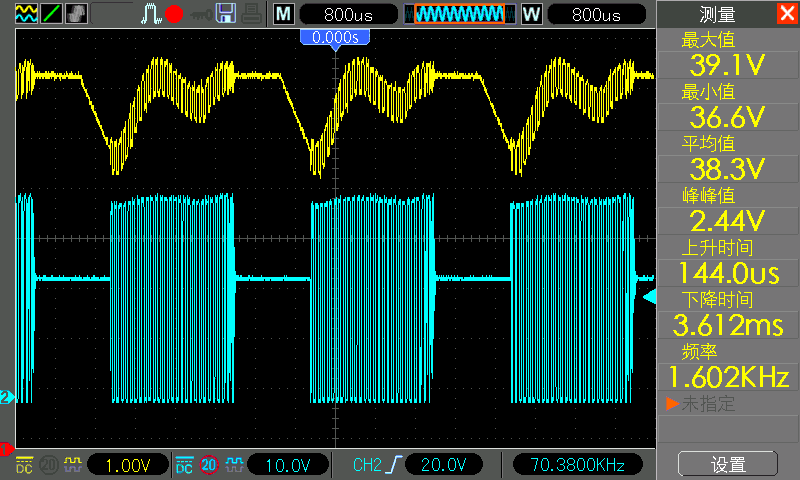Click the 峰峰值 label
Screen dimensions: 800x480
coord(708,195)
